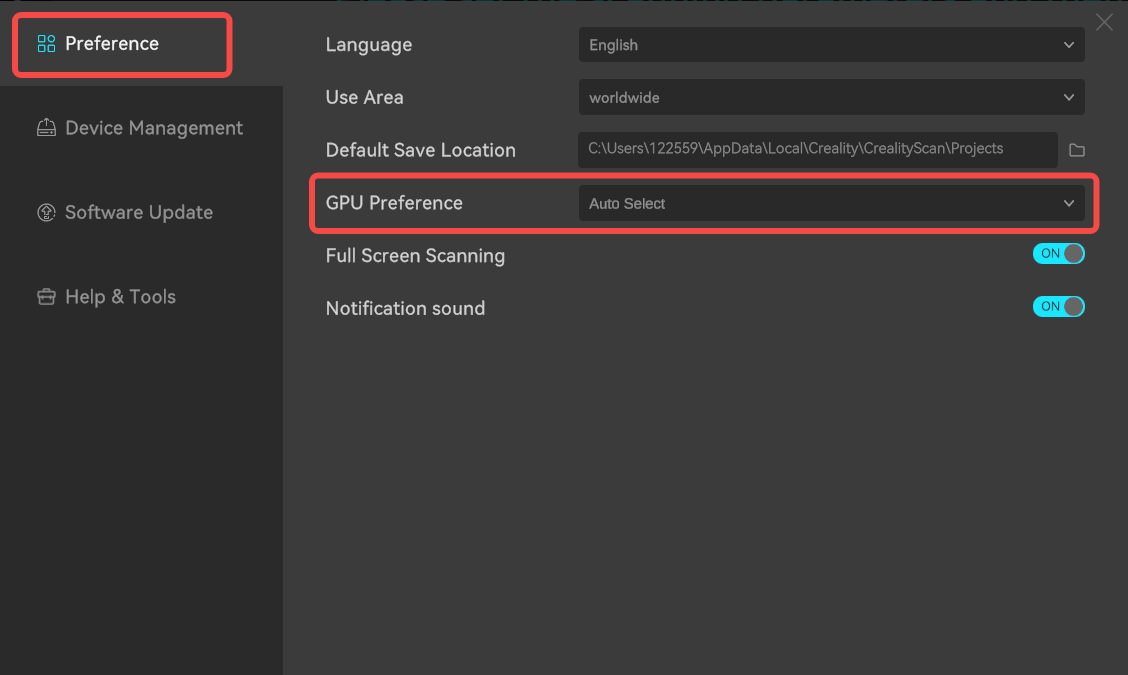This screenshot has height=675, width=1128.
Task: Open the Use Area dropdown
Action: (831, 97)
